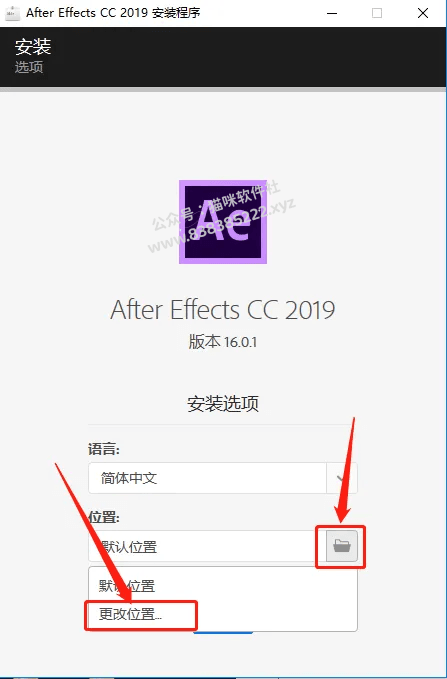Close the After Effects installer window
This screenshot has width=447, height=679.
(x=423, y=13)
